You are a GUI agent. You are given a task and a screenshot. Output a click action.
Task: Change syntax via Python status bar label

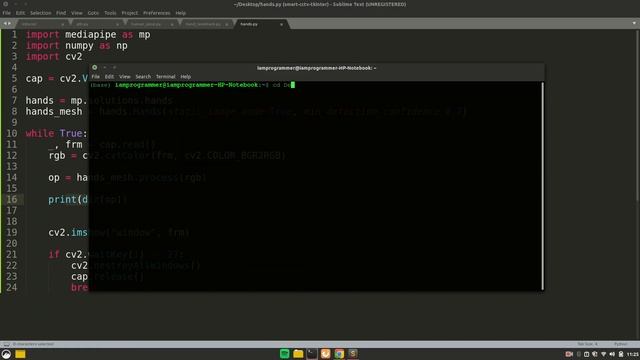click(621, 344)
